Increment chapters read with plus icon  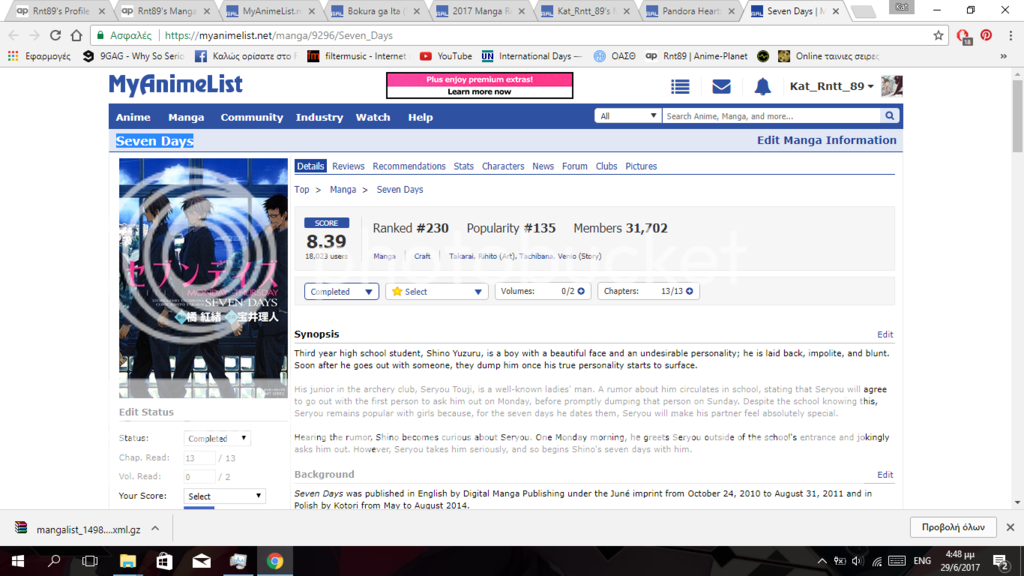(690, 292)
